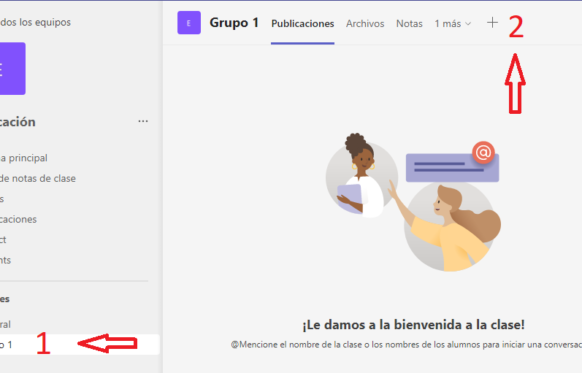Go back to all teams (todos los equipos)

coord(35,22)
